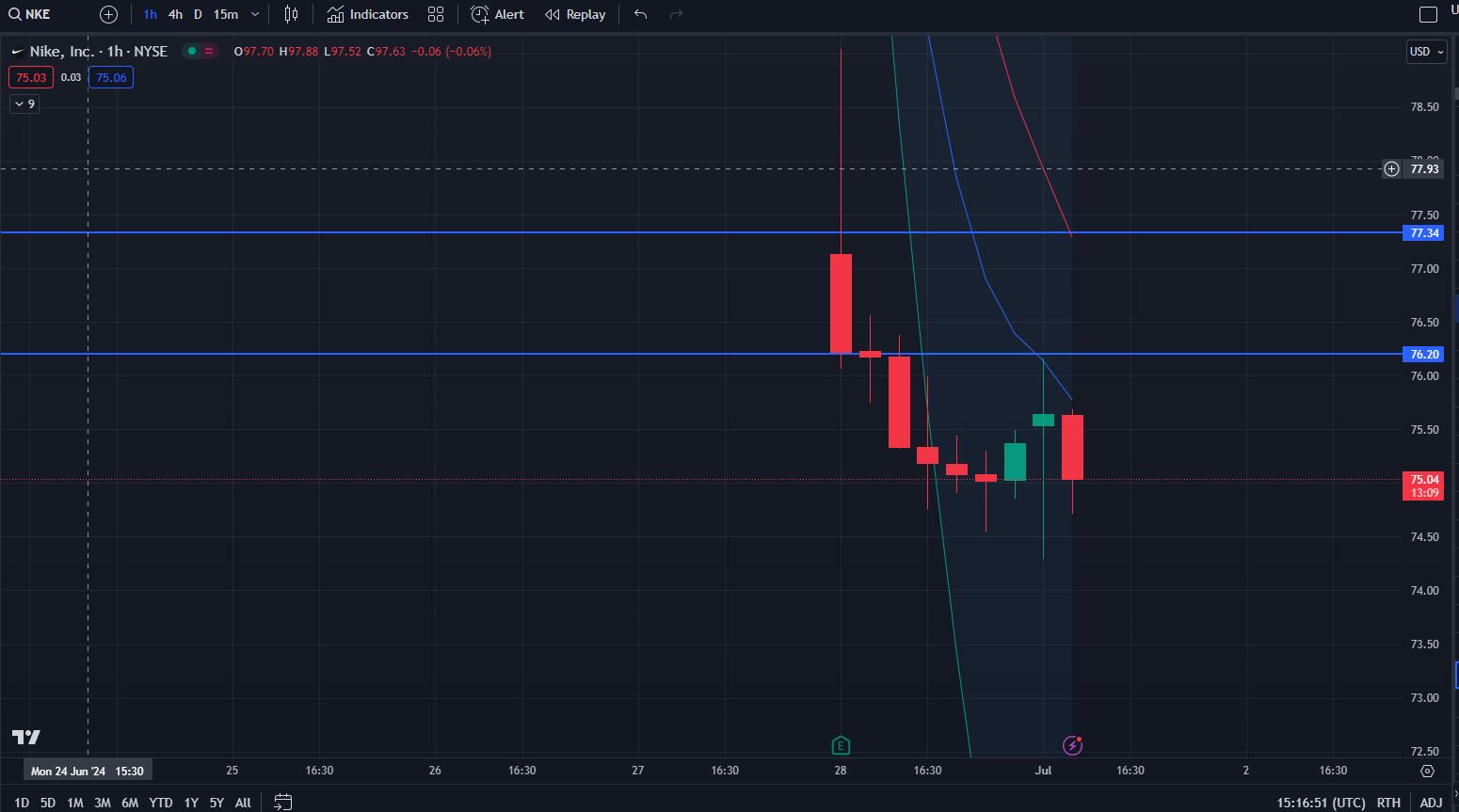1459x812 pixels.
Task: Click the red data mode icon
Action: click(x=209, y=51)
